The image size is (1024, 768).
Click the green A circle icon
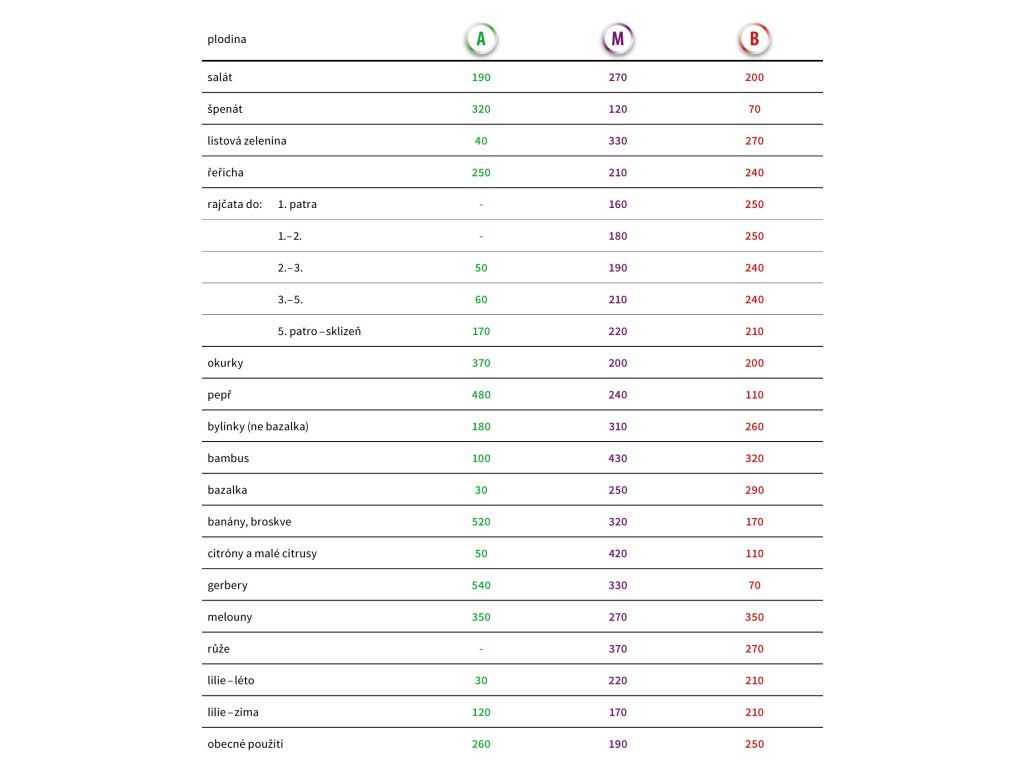[481, 39]
